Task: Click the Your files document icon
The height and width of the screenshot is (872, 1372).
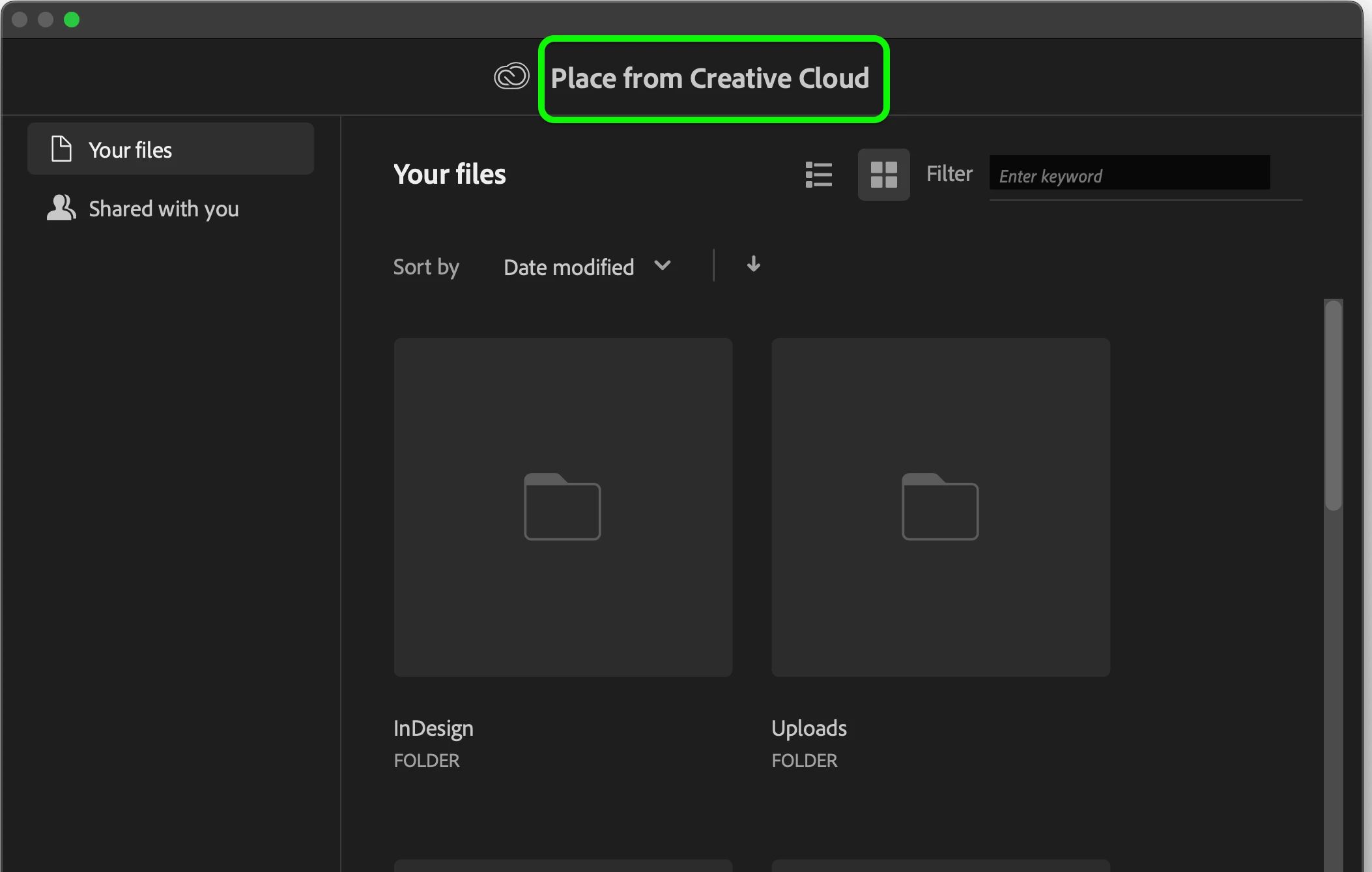Action: 61,149
